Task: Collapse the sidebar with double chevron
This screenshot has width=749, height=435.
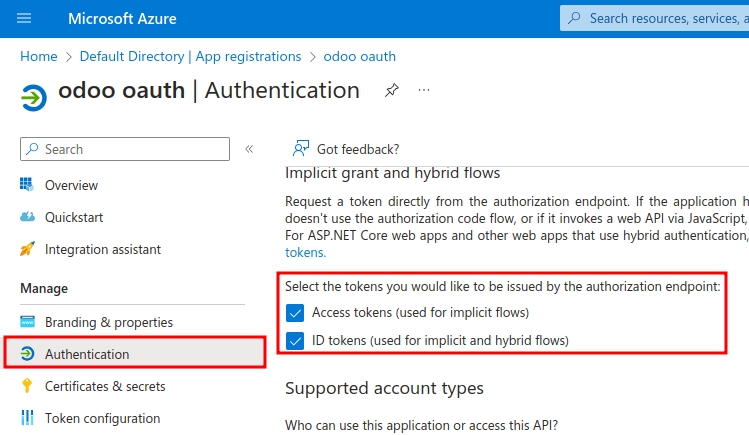Action: click(249, 149)
